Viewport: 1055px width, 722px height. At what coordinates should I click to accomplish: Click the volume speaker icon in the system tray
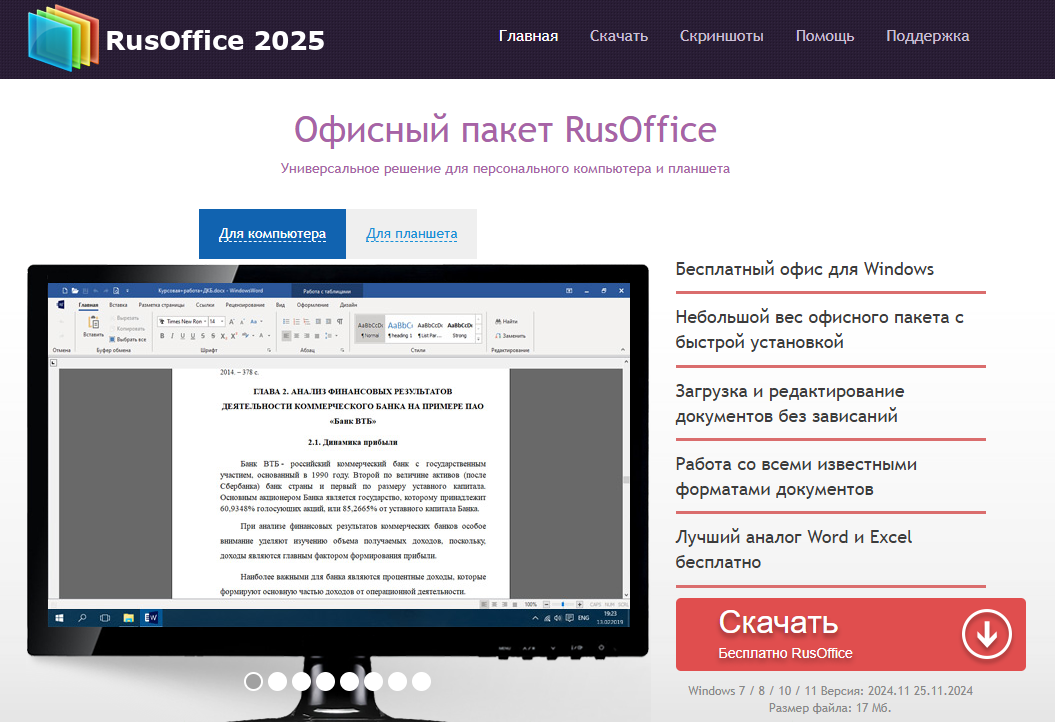pyautogui.click(x=558, y=618)
